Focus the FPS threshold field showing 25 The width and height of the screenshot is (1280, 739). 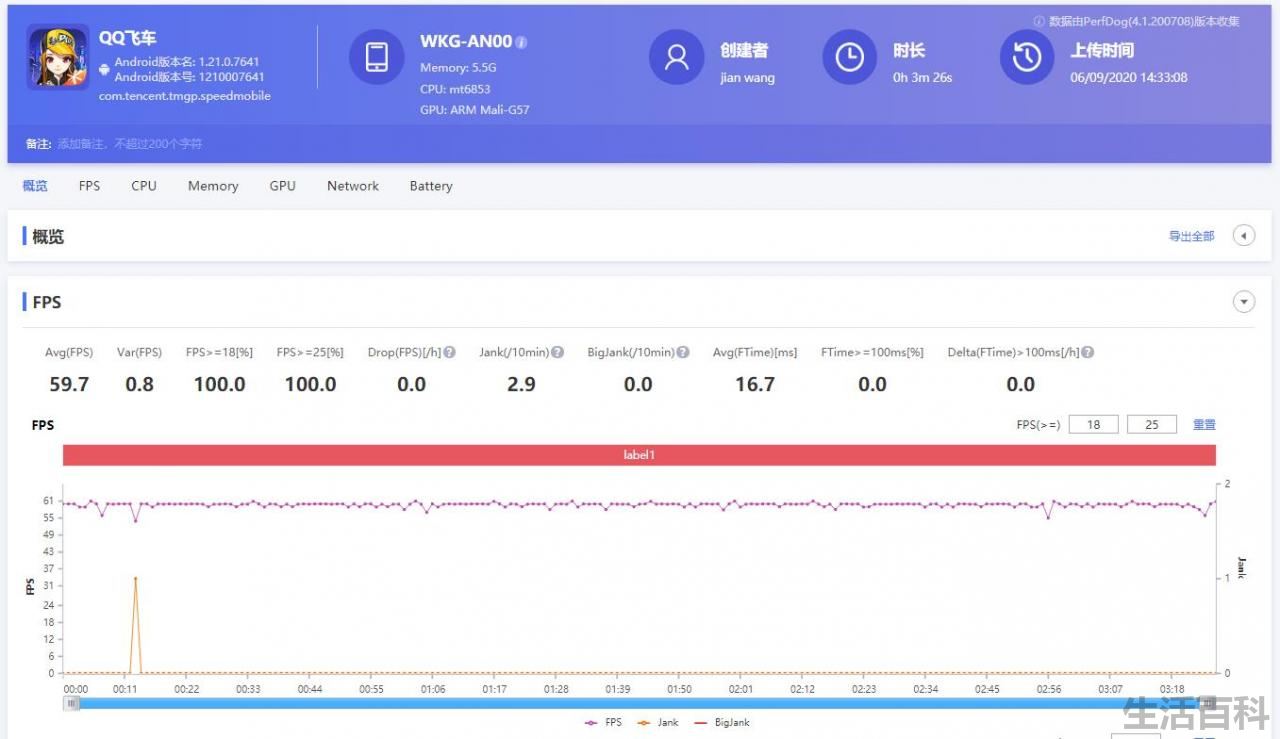pos(1152,425)
